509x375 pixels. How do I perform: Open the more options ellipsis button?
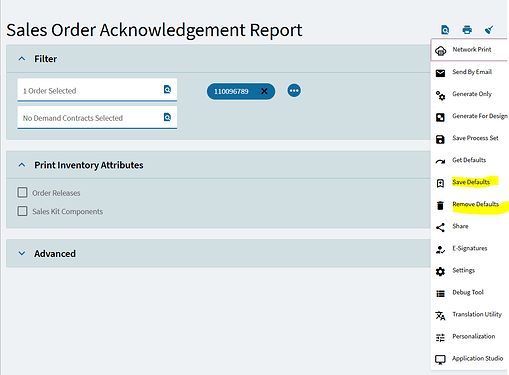[x=294, y=91]
